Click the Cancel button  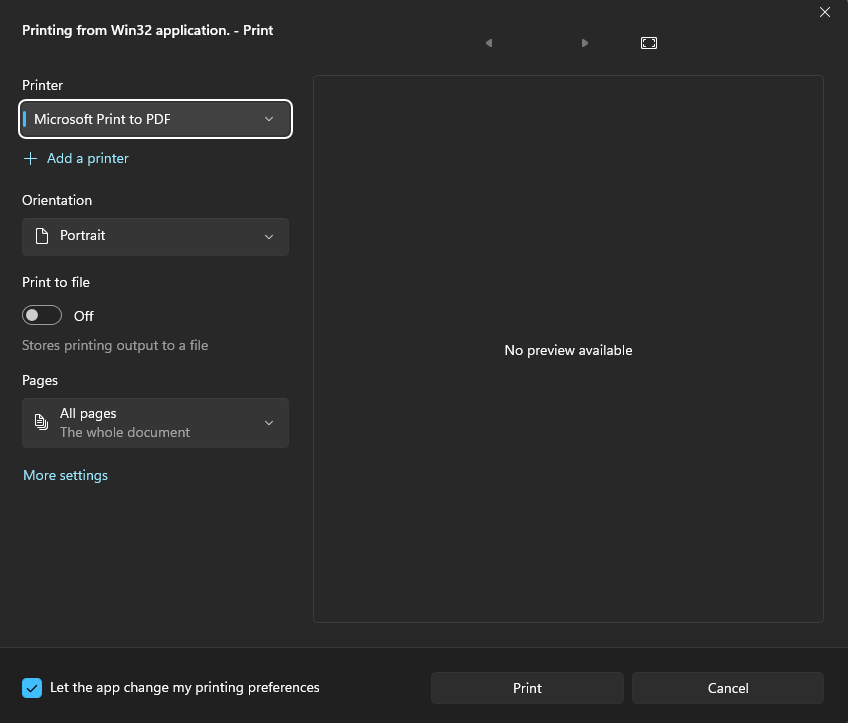[x=728, y=688]
